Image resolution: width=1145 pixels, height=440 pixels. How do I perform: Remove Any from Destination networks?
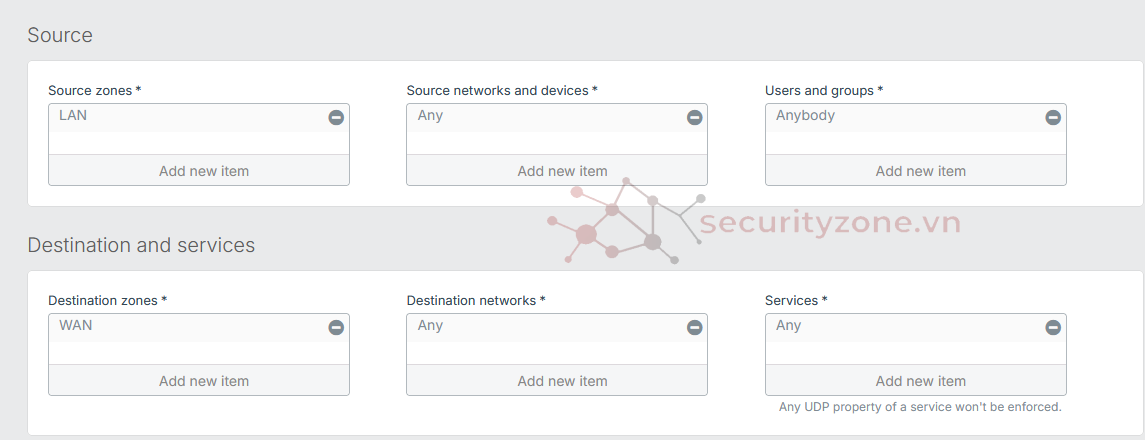pos(694,328)
